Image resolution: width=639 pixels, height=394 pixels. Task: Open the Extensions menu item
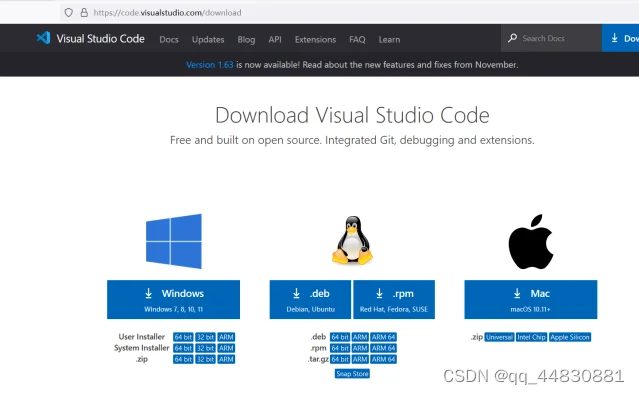[315, 40]
